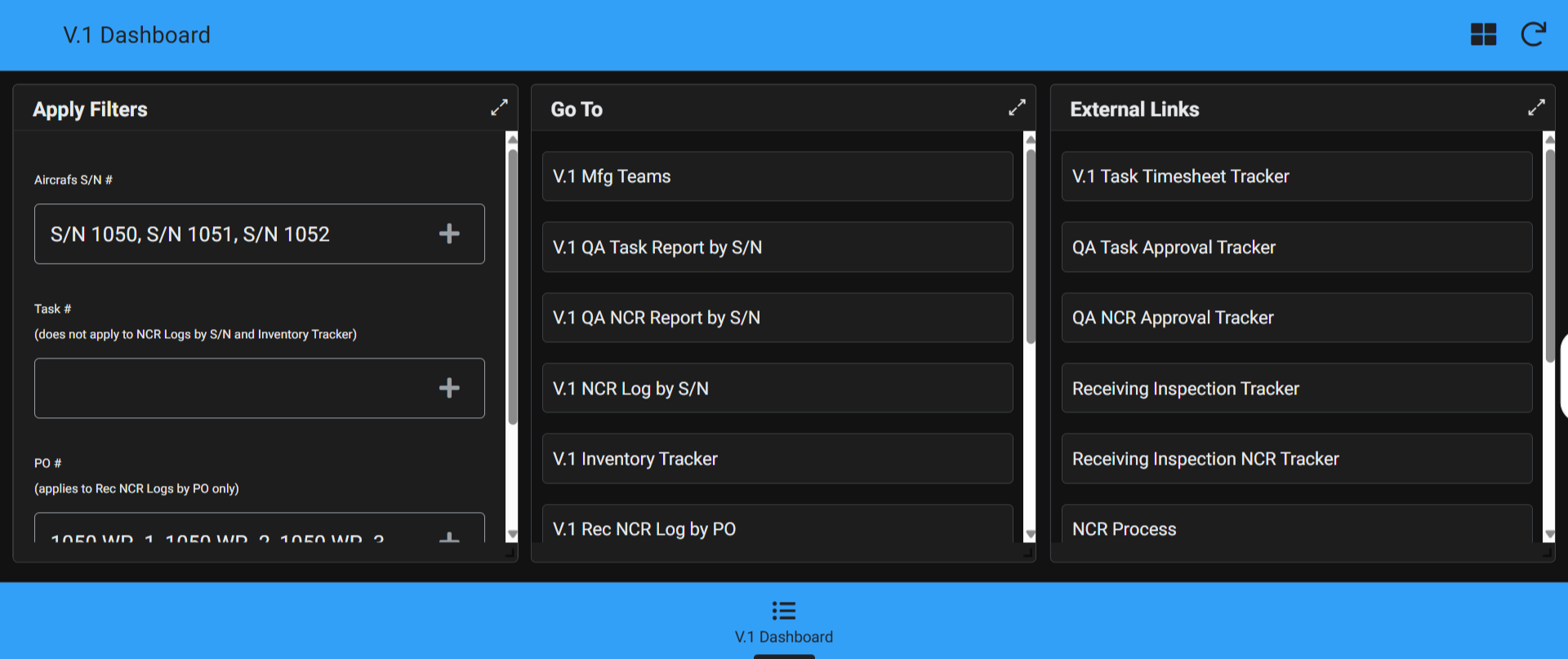Open NCR Process link
This screenshot has height=659, width=1568.
[x=1297, y=524]
